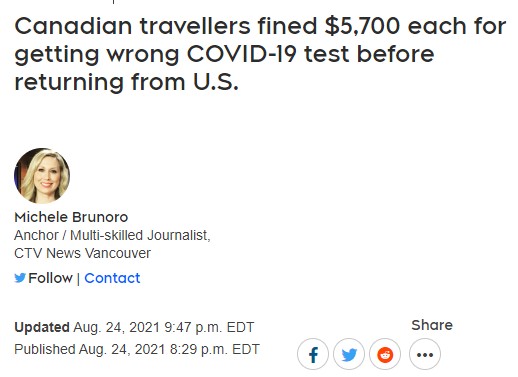The height and width of the screenshot is (377, 518).
Task: Click the separator between Follow and Contact
Action: [78, 278]
